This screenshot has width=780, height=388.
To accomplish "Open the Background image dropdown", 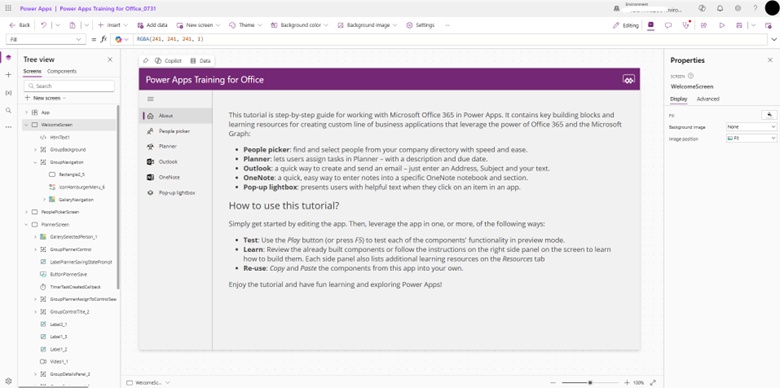I will (367, 25).
